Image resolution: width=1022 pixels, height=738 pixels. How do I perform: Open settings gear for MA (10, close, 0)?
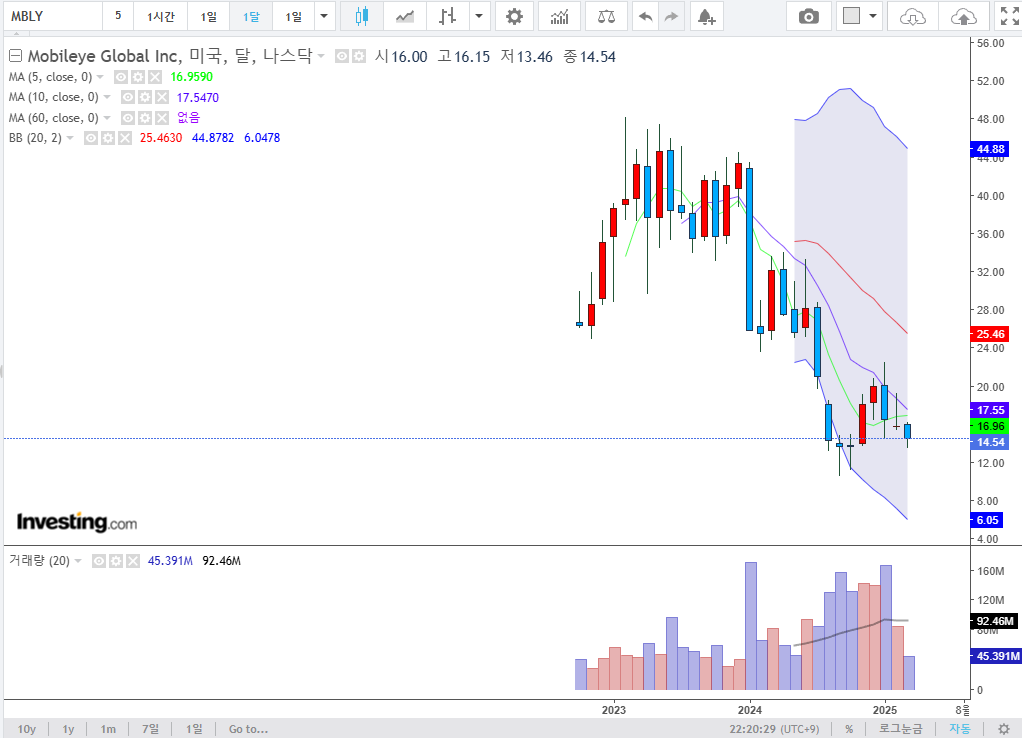pyautogui.click(x=145, y=97)
